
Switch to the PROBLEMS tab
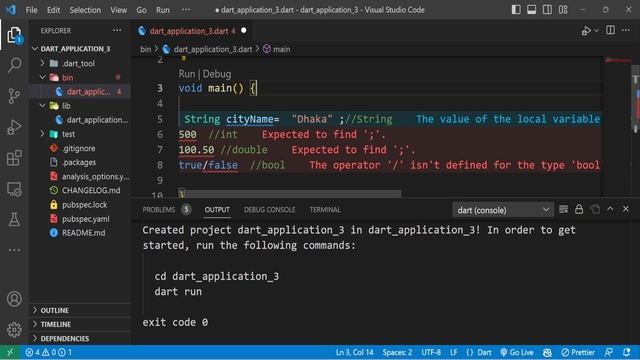(x=159, y=210)
